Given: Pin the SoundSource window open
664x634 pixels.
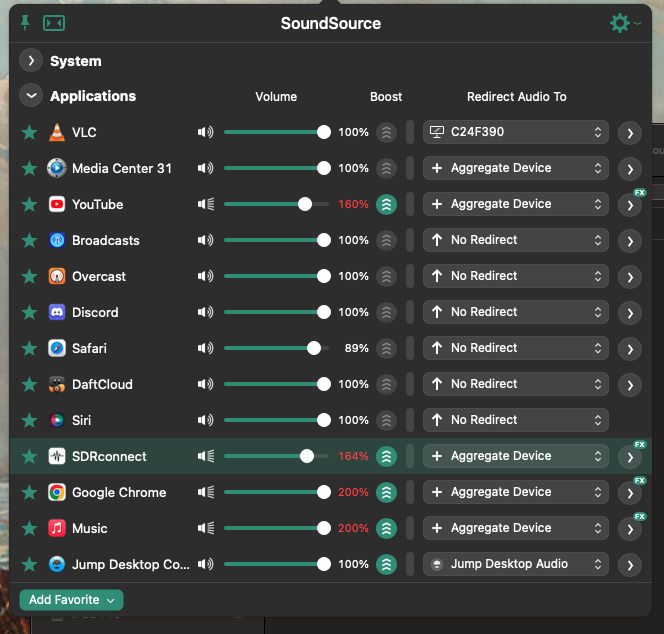Looking at the screenshot, I should (x=25, y=23).
